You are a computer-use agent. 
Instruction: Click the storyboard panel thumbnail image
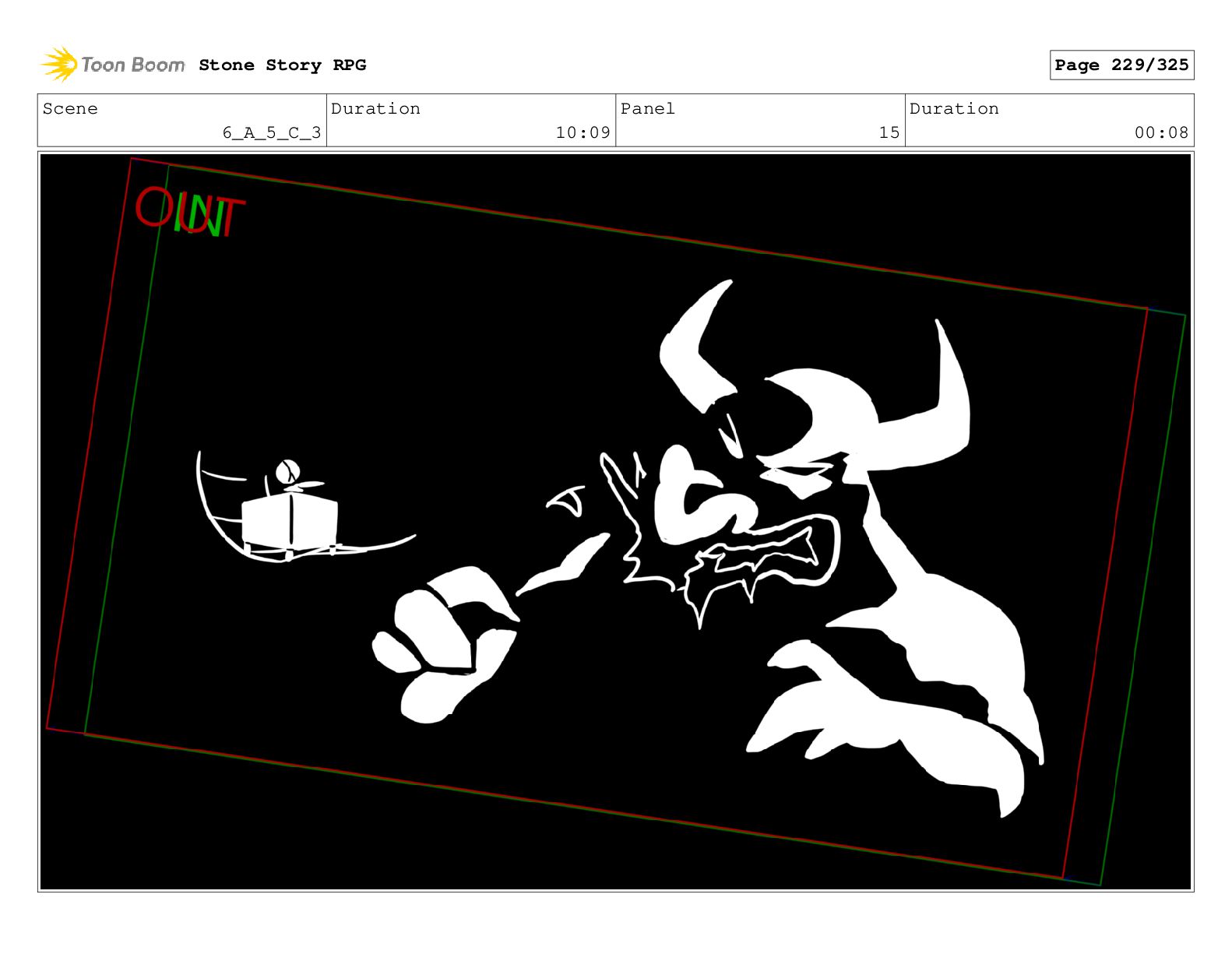pos(616,522)
